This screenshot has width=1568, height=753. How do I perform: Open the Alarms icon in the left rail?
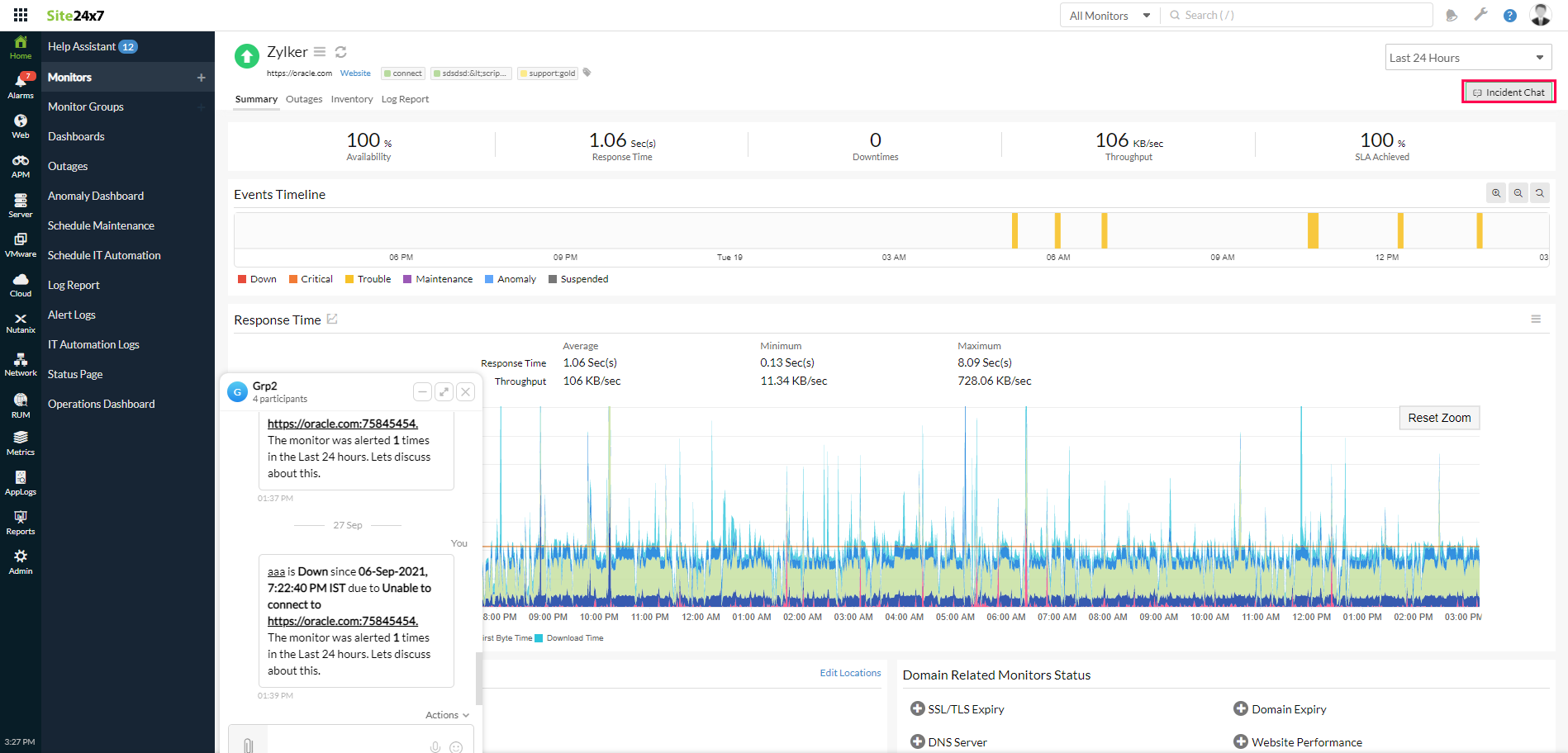click(21, 85)
